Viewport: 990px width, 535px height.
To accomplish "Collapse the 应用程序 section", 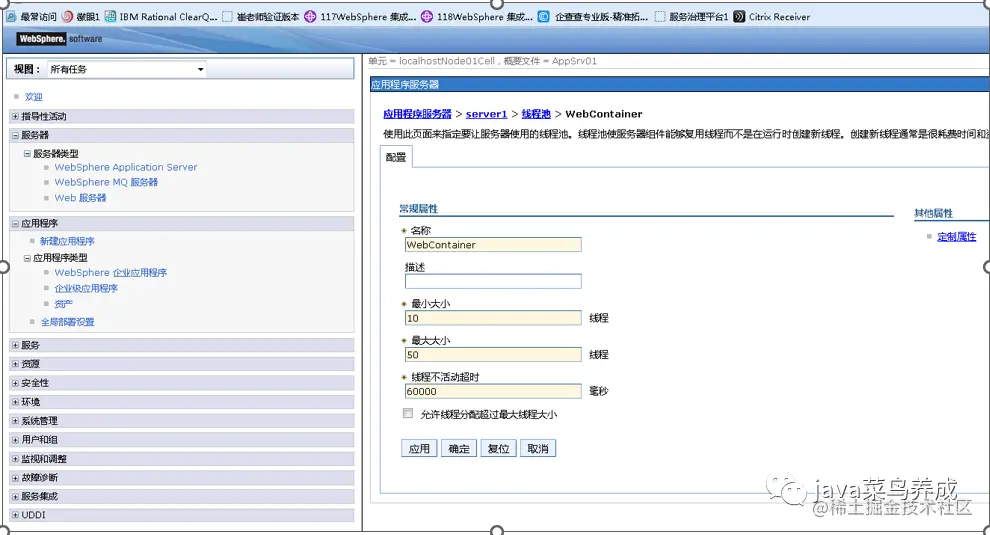I will (16, 224).
